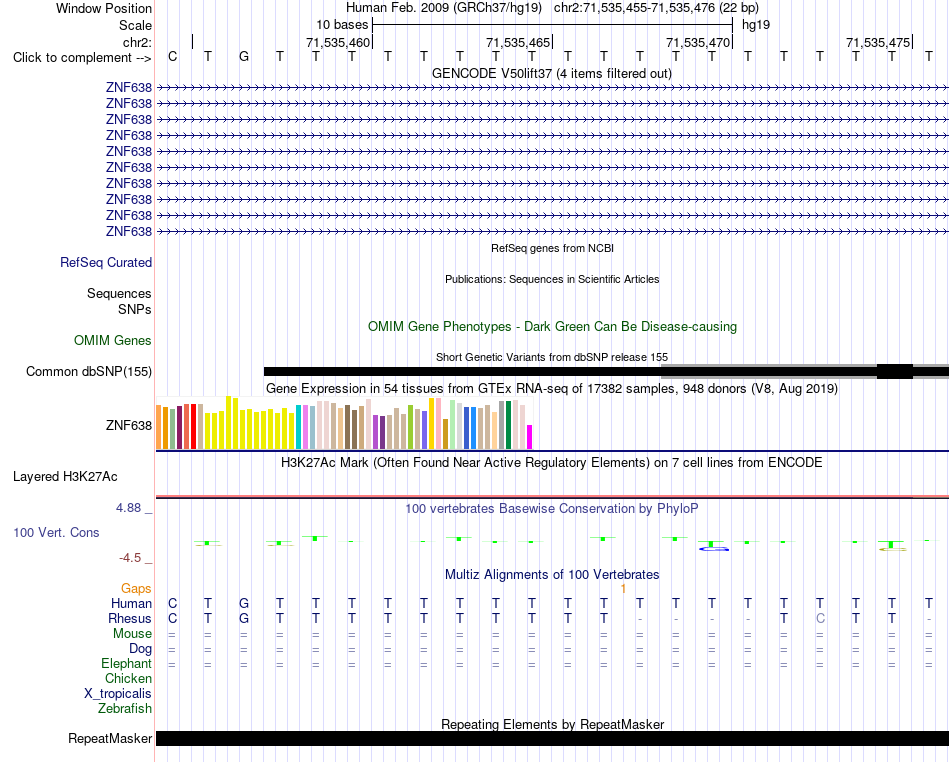The height and width of the screenshot is (762, 950).
Task: Click the SNPs track label
Action: [135, 309]
